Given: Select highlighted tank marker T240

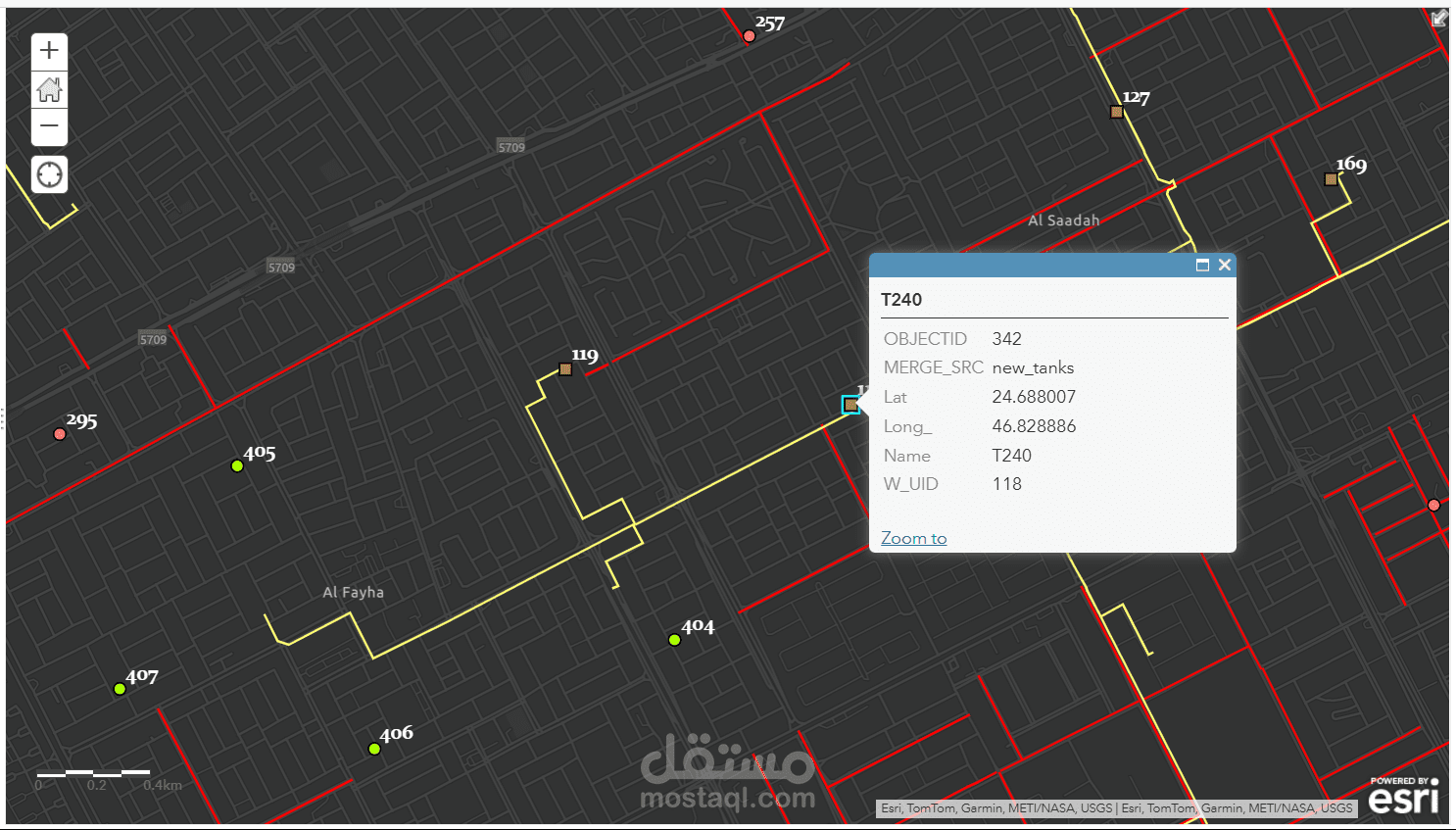Looking at the screenshot, I should pos(850,405).
